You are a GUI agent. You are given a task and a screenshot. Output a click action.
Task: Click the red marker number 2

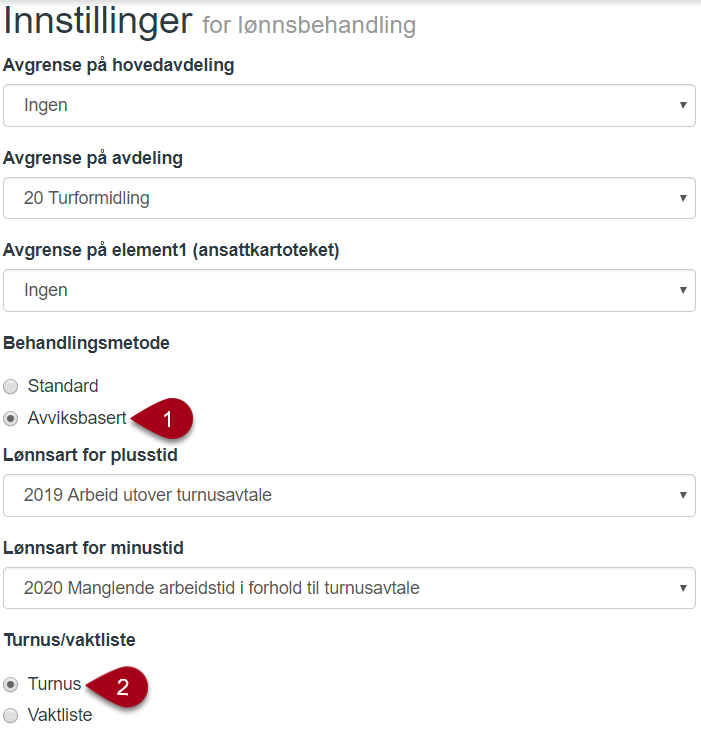[x=118, y=687]
